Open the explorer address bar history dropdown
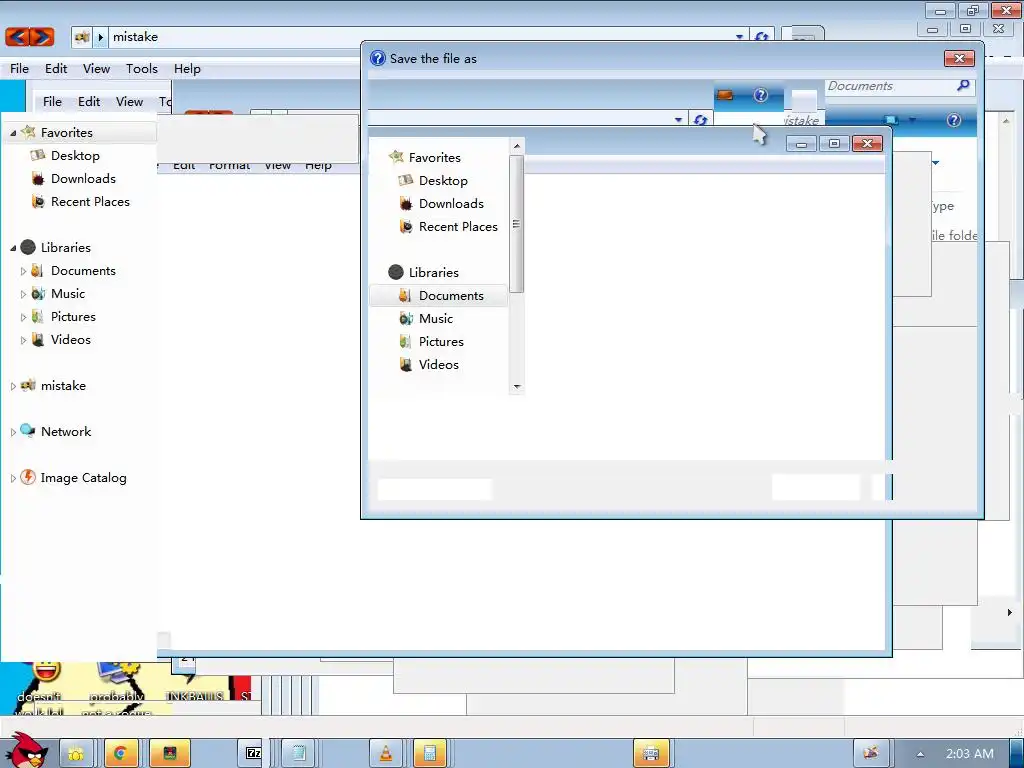 pos(739,37)
